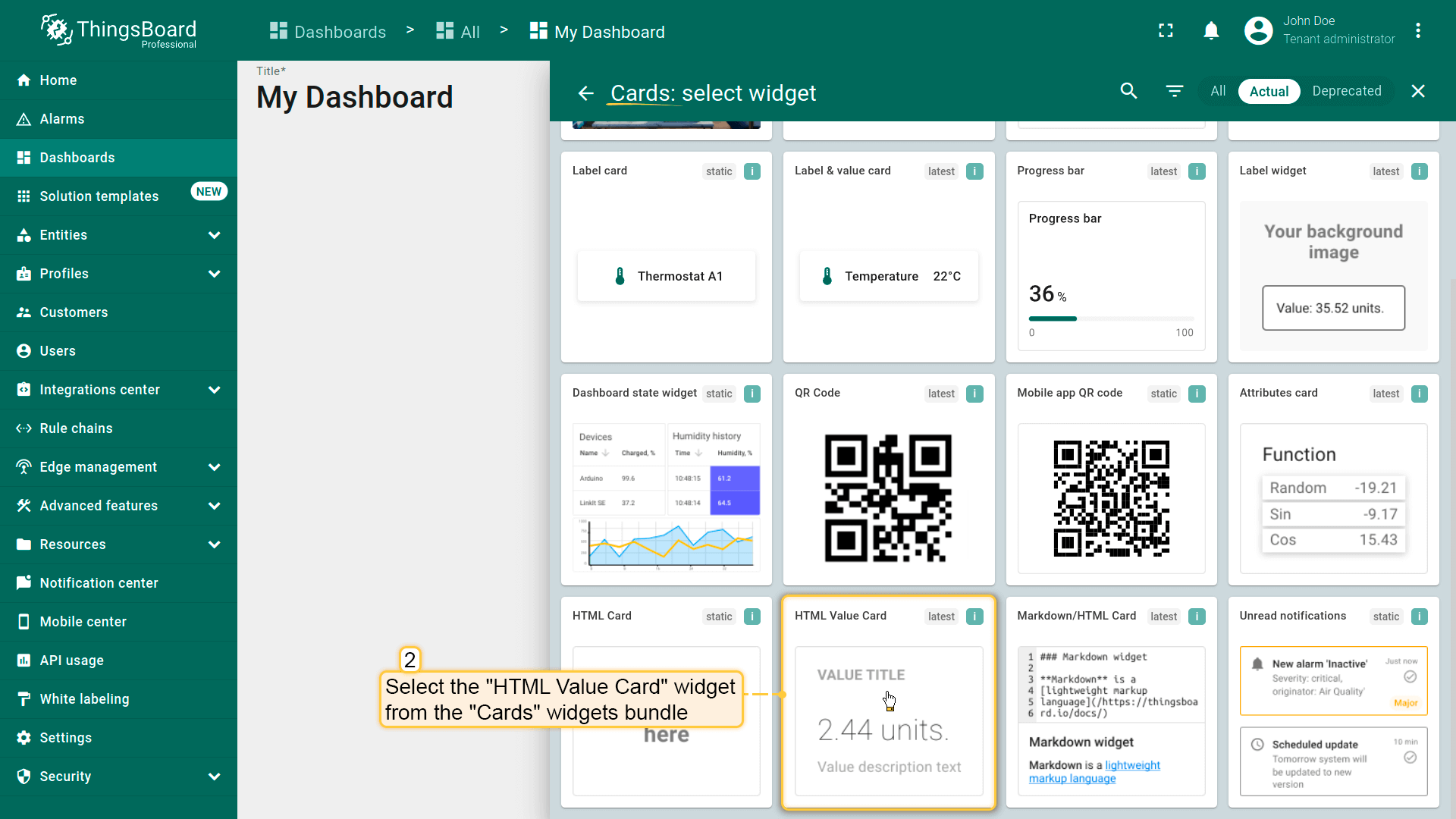Click the search icon in widget panel header

1128,91
